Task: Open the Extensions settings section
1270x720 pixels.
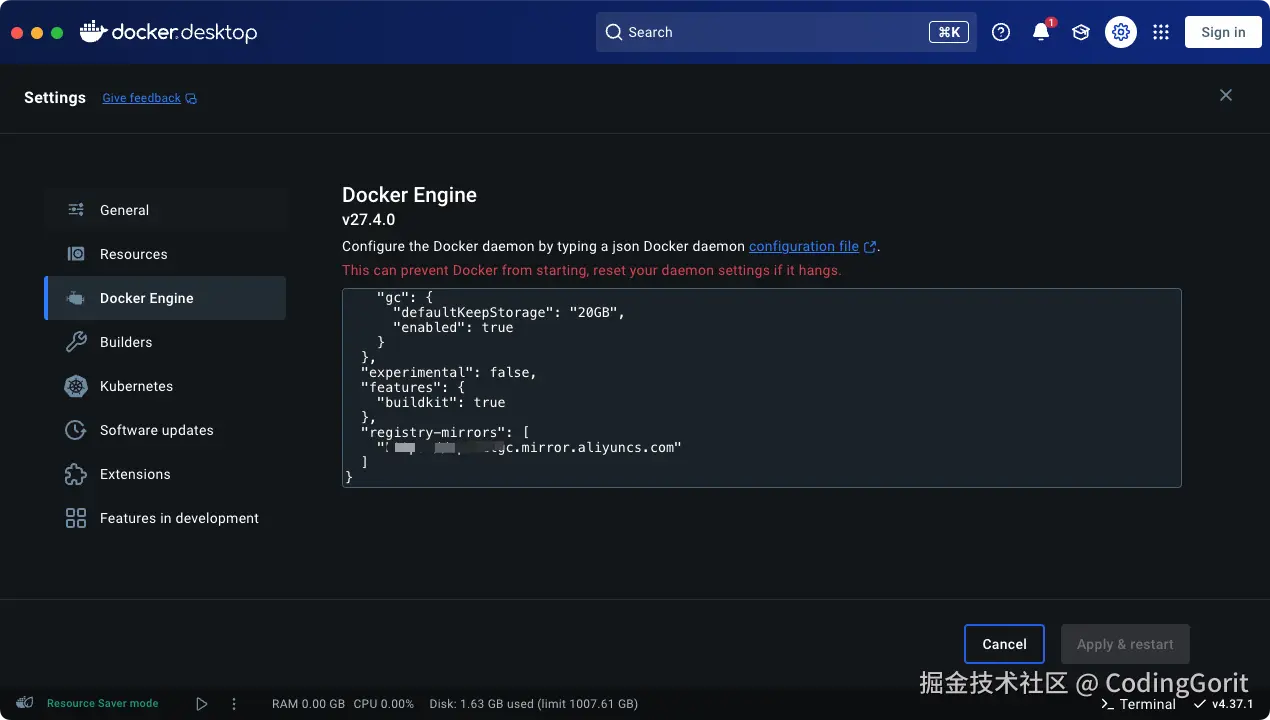Action: (165, 474)
